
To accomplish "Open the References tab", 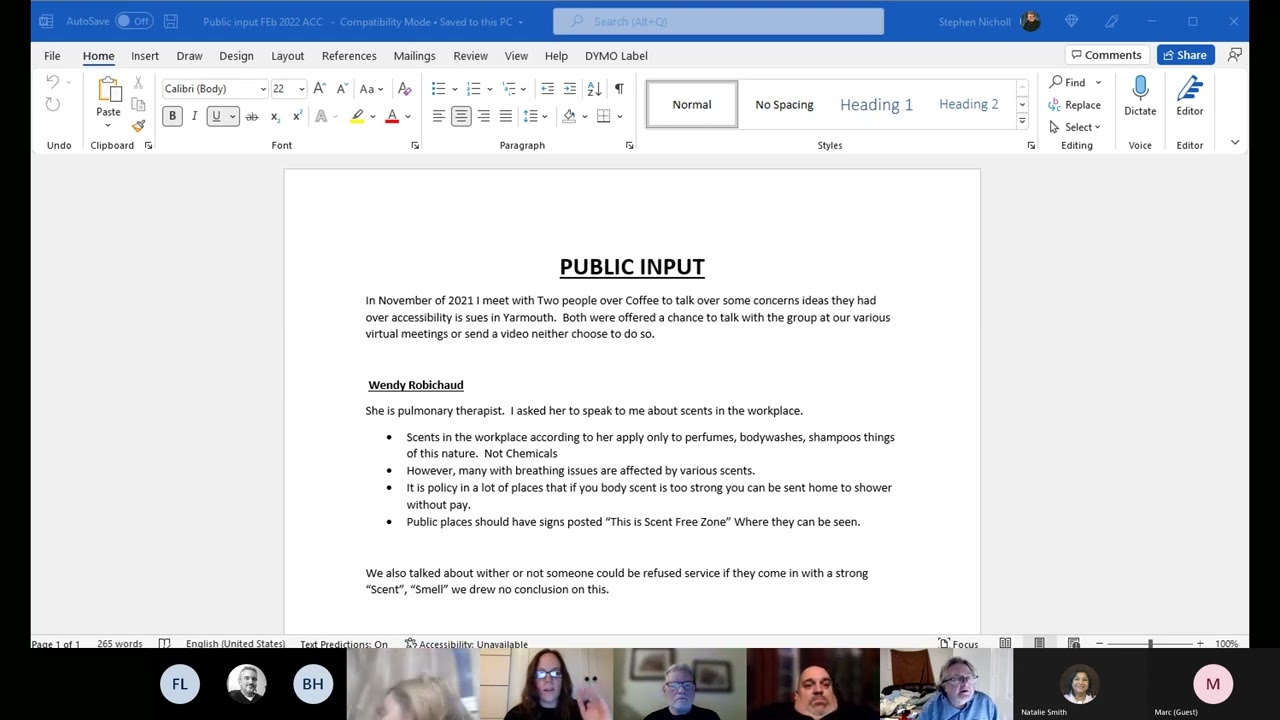I will [x=349, y=56].
